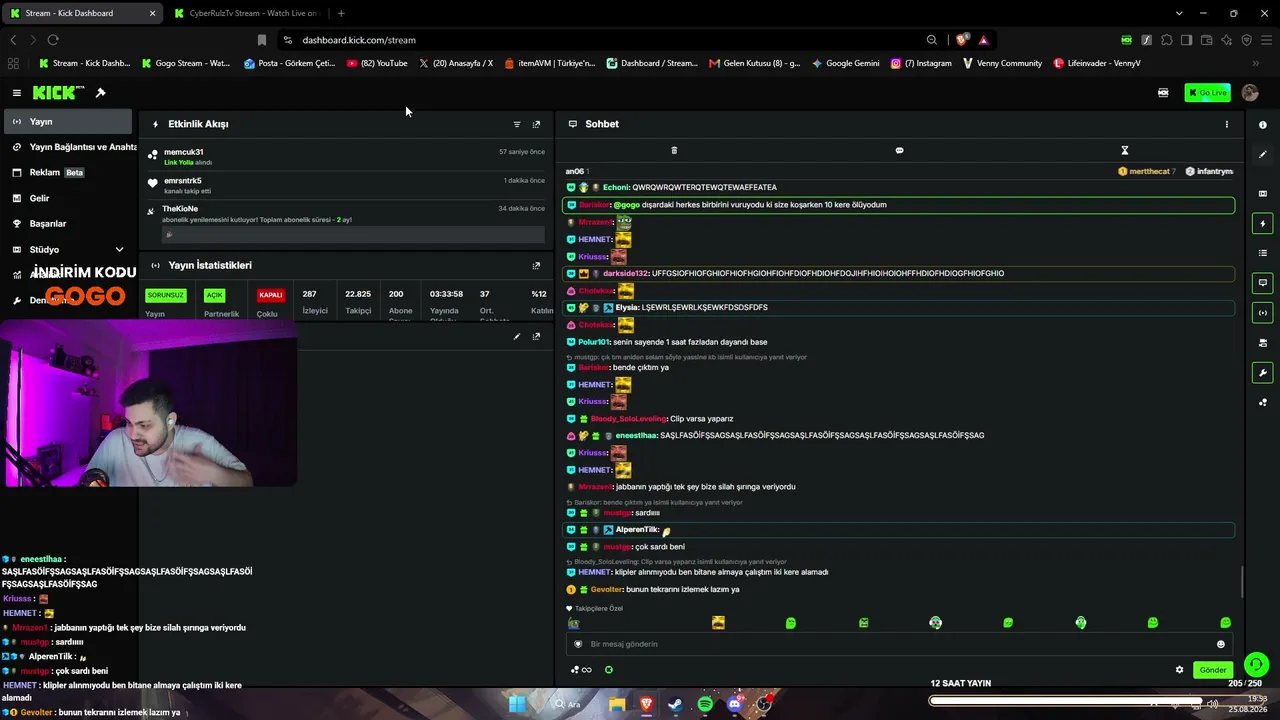Click the green headset support button
This screenshot has height=720, width=1280.
point(1256,665)
